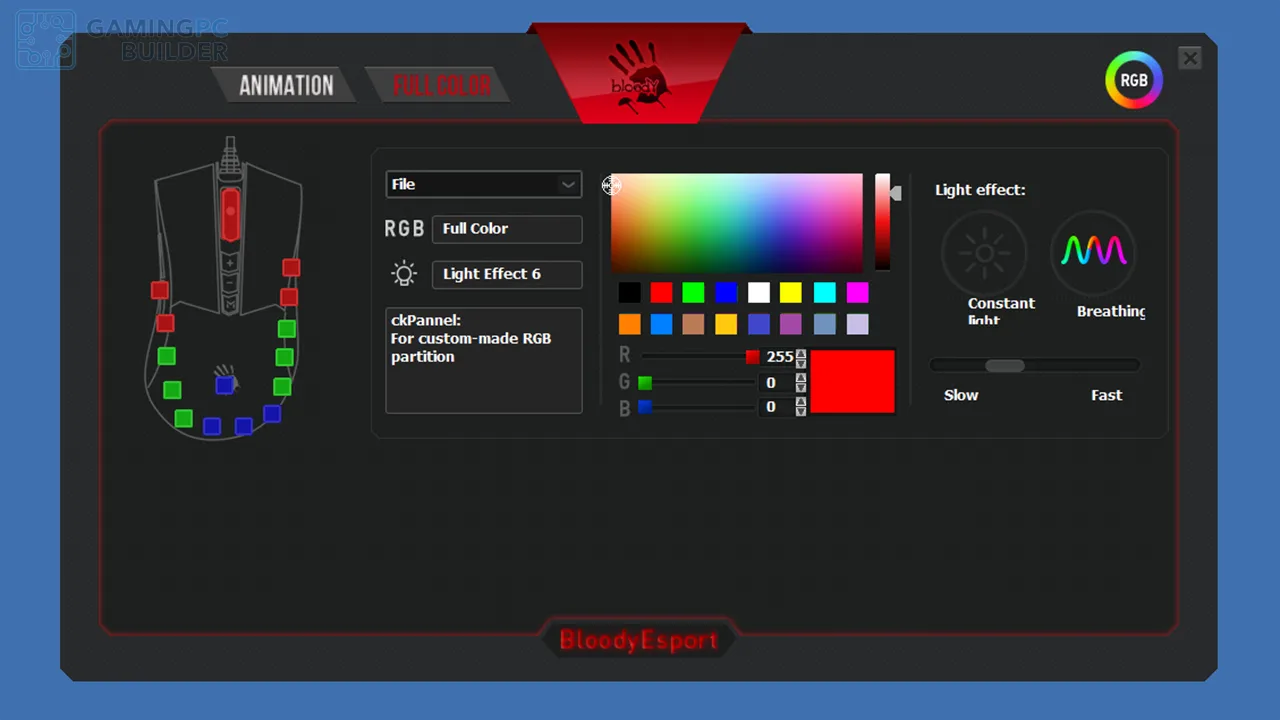
Task: Choose the pale lavender color swatch
Action: coord(857,324)
